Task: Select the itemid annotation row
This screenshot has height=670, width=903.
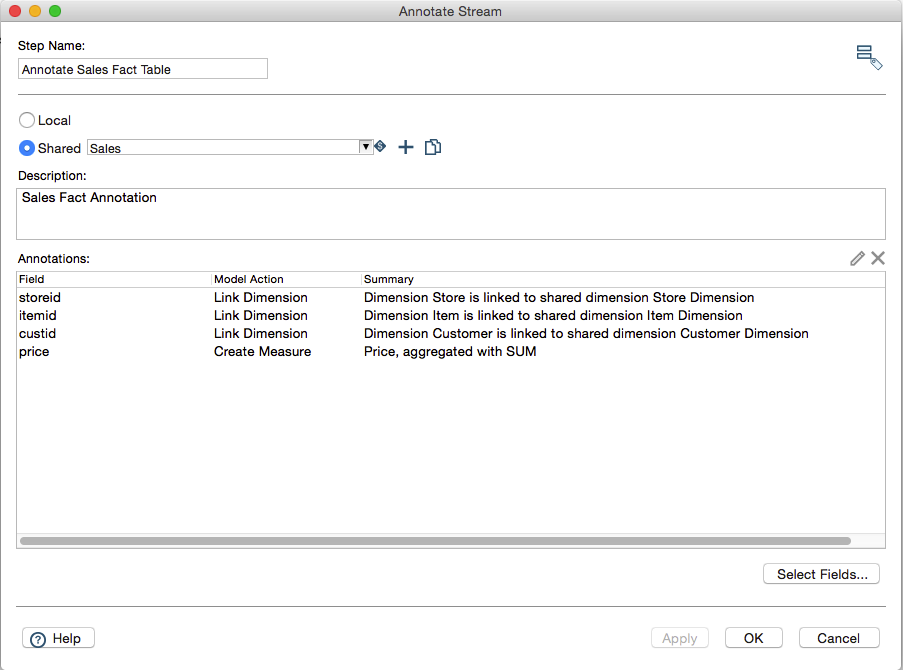Action: pyautogui.click(x=451, y=316)
